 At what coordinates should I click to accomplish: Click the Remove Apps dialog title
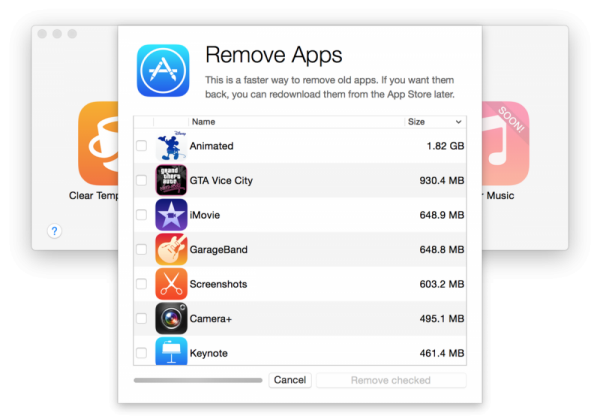click(x=274, y=55)
